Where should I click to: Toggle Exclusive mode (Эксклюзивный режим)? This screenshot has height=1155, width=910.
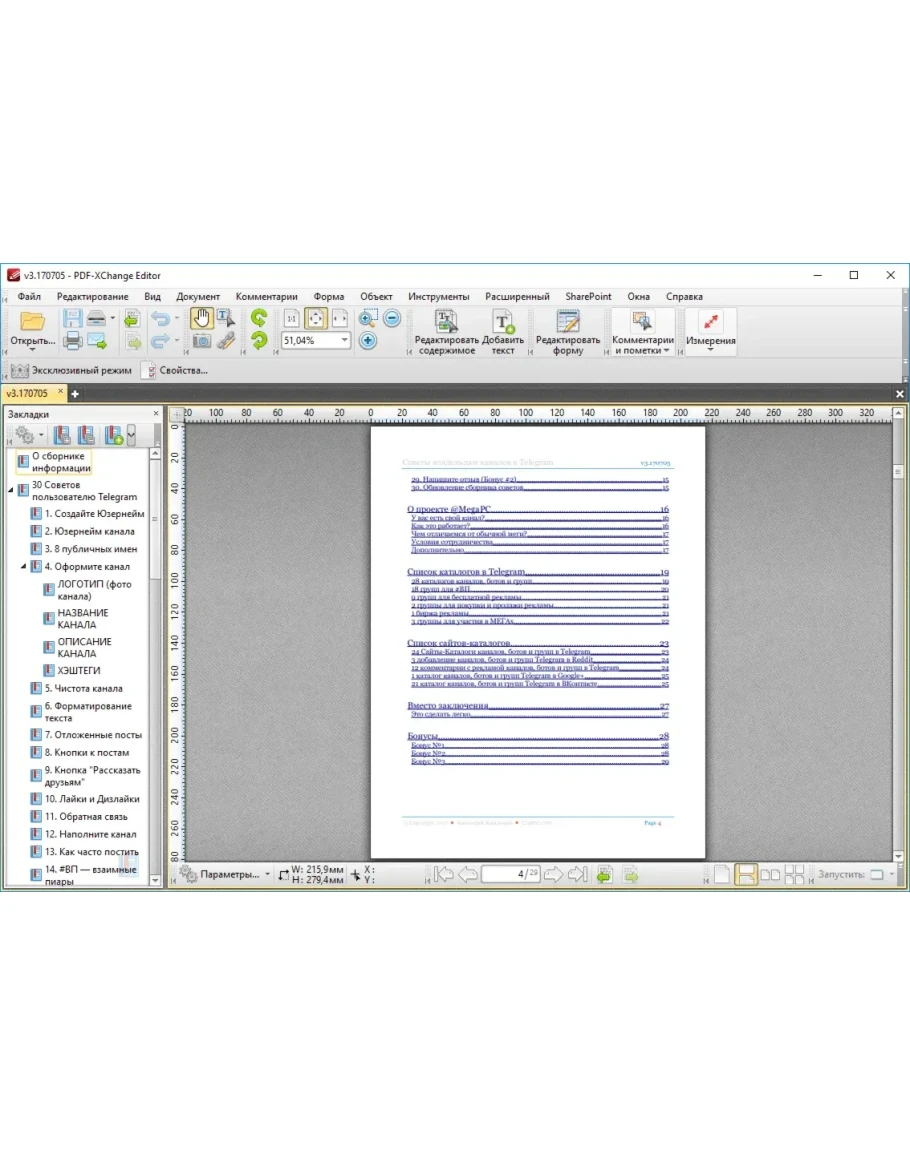click(71, 370)
